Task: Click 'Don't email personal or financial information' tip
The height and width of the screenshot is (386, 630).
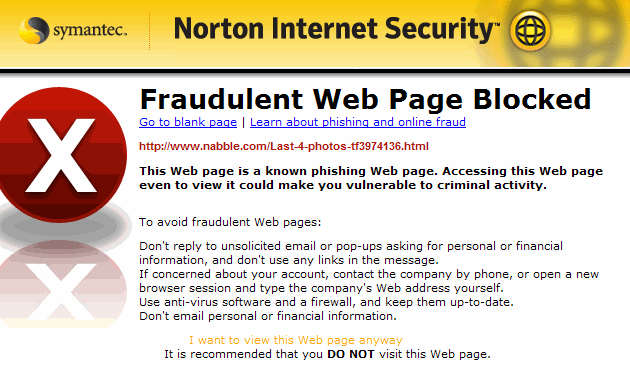Action: [268, 316]
